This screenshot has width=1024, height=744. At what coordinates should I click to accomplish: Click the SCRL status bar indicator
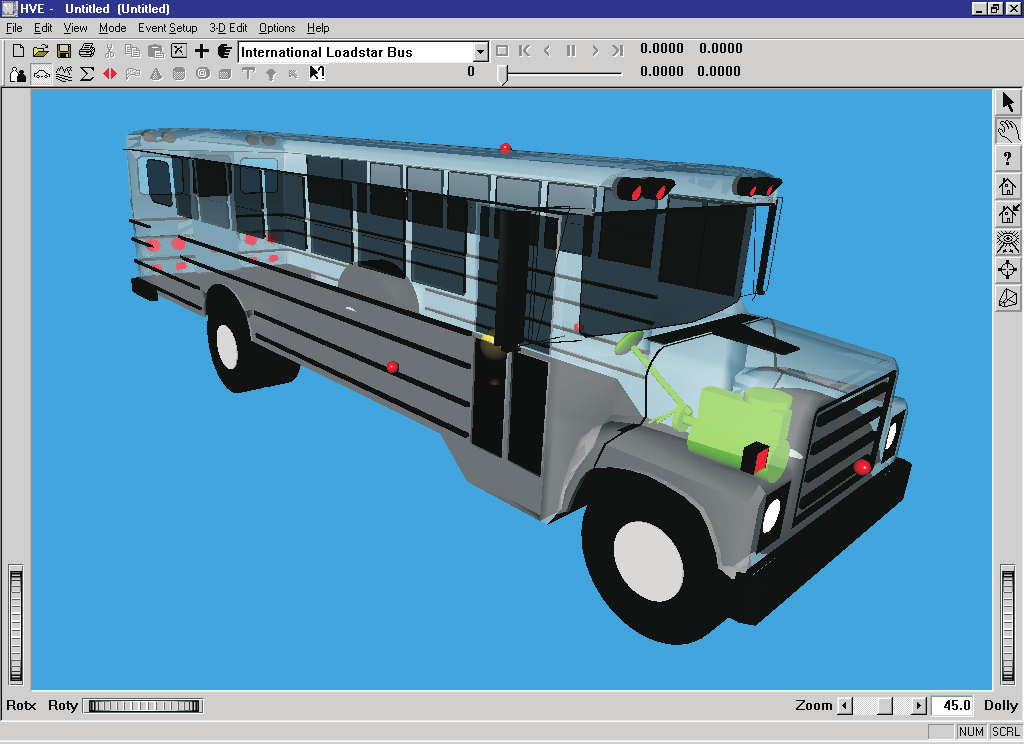1005,732
